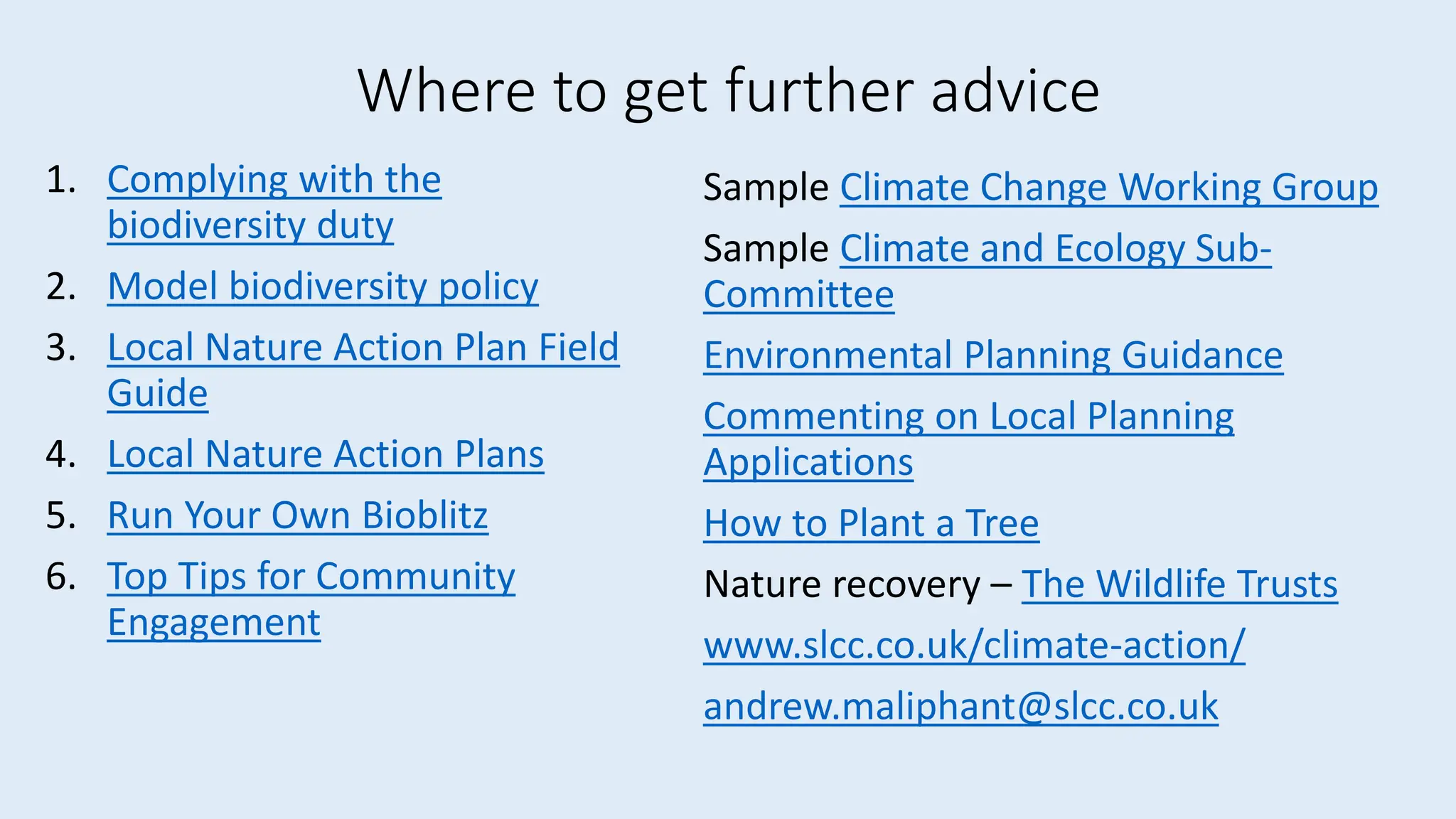Click the slide title 'Where to get further advice'

[x=729, y=91]
